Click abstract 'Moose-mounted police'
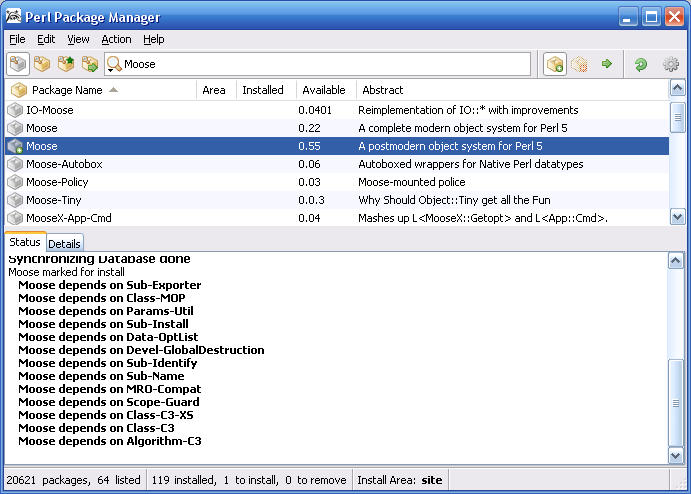691x494 pixels. [412, 182]
